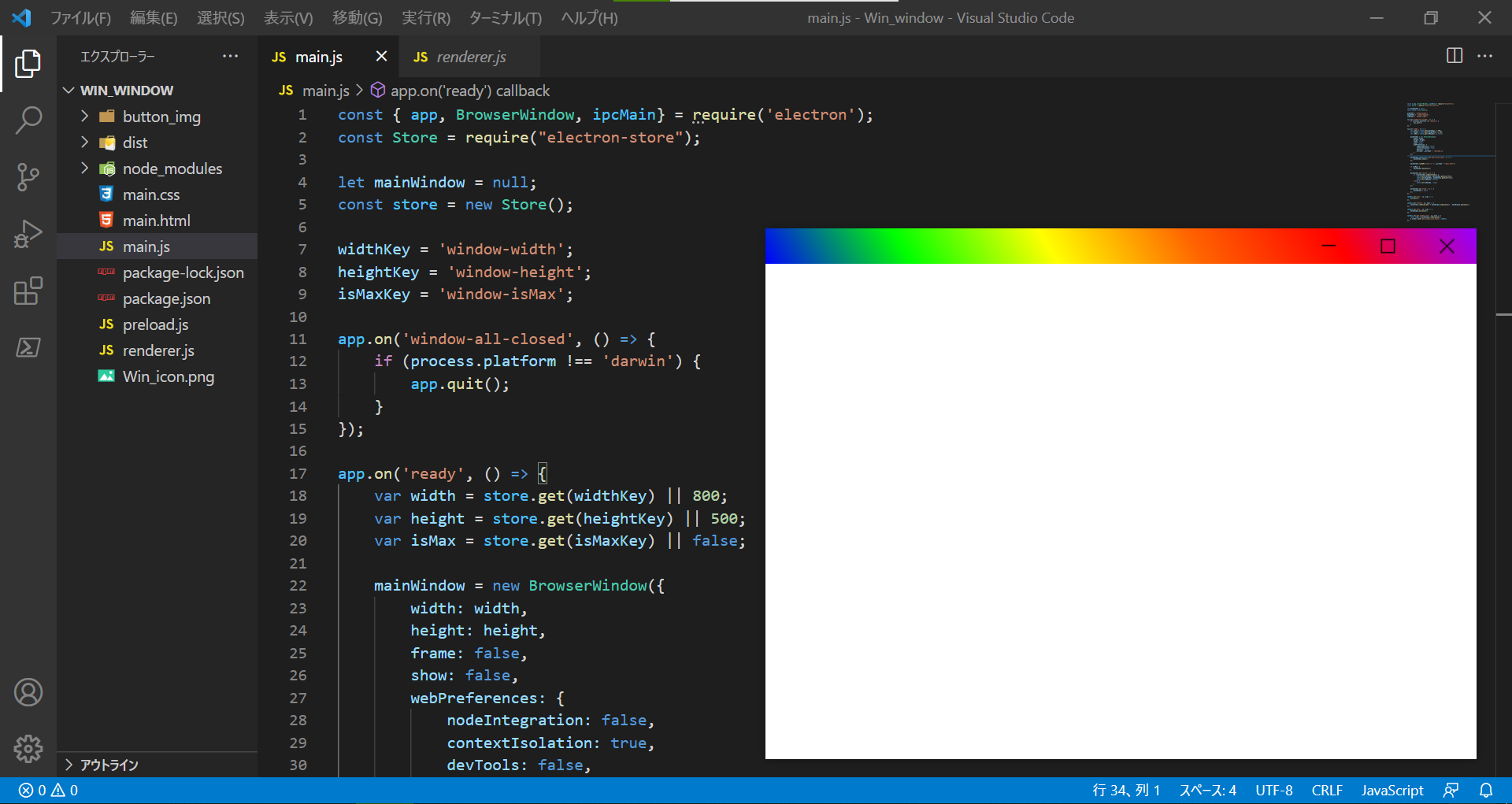
Task: Select the Source Control icon
Action: 28,177
